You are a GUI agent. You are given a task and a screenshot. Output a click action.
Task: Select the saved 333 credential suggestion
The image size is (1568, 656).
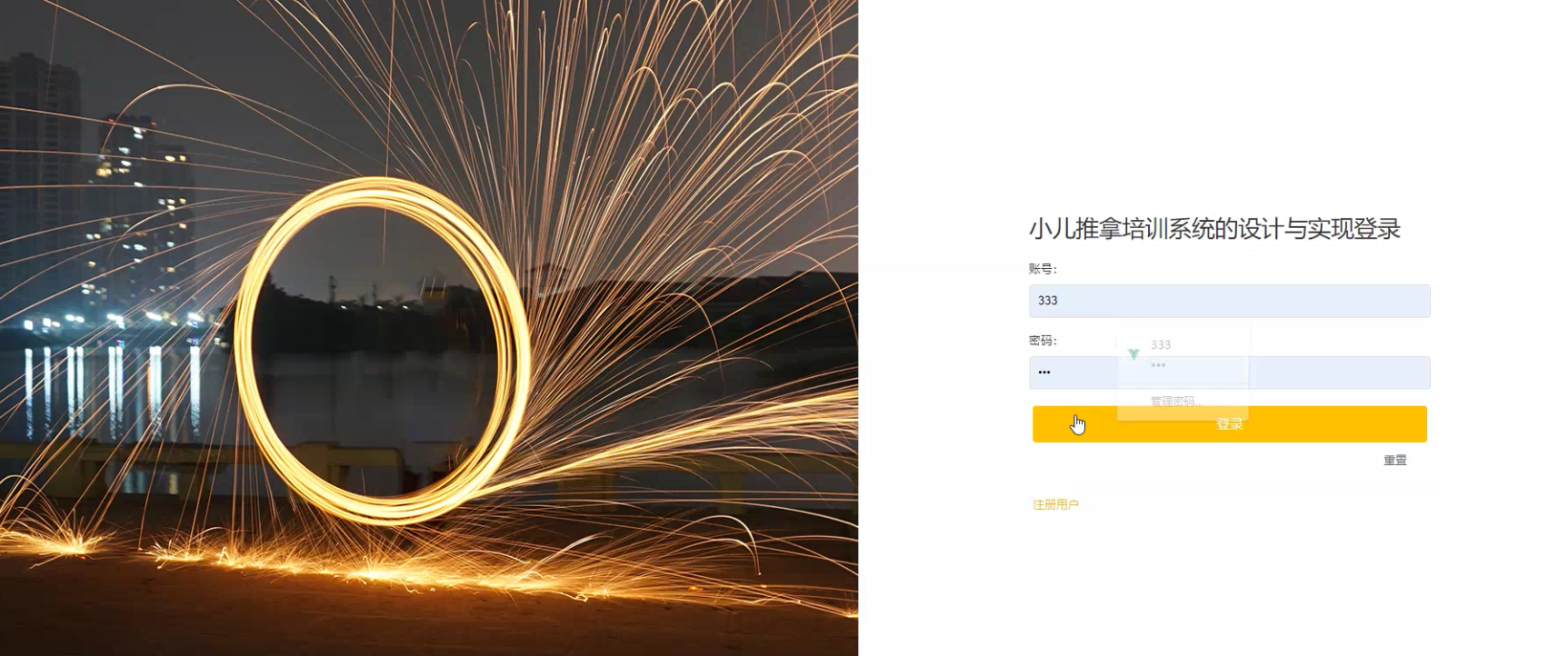click(x=1183, y=354)
